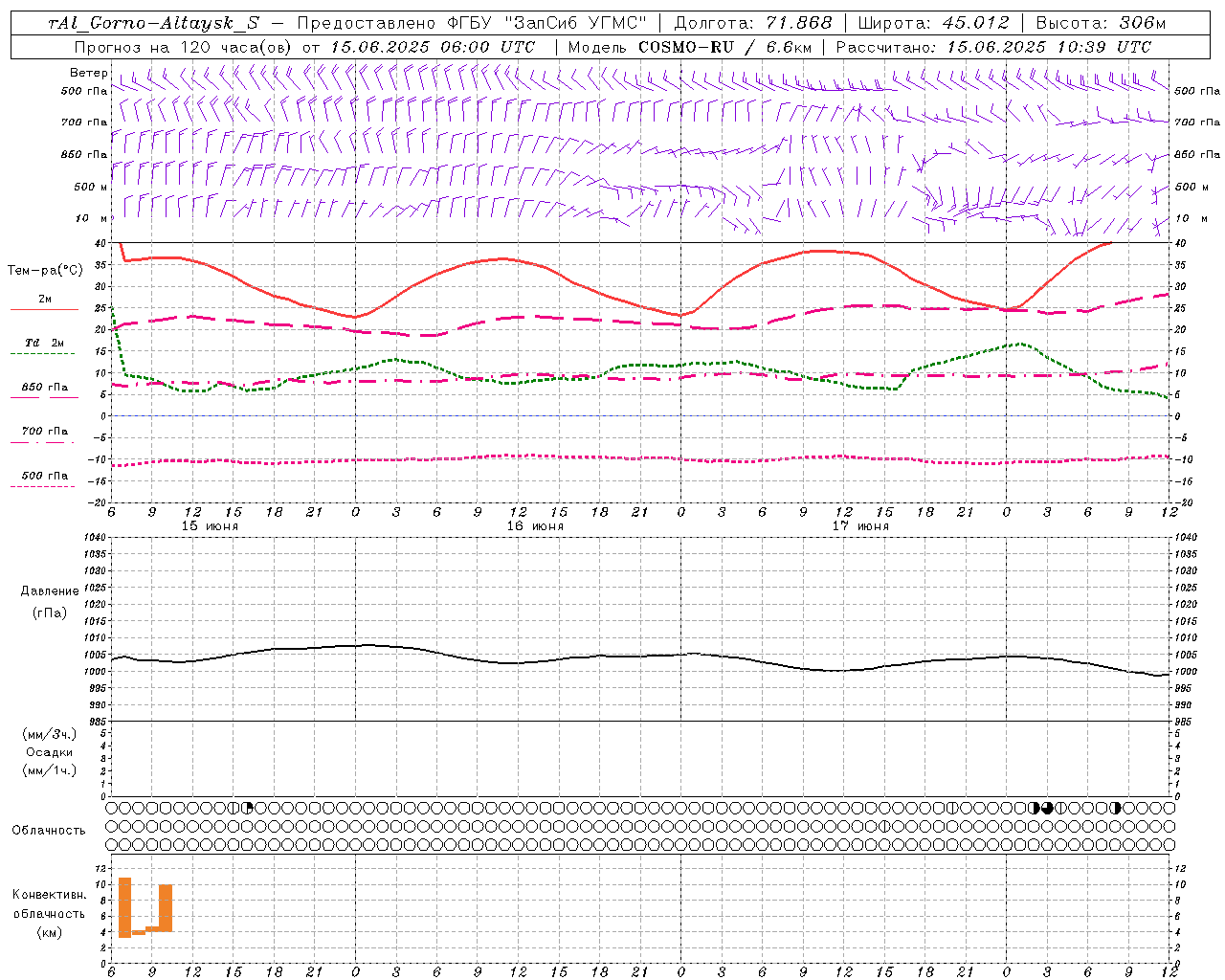Click the Давление pressure panel label

(50, 591)
